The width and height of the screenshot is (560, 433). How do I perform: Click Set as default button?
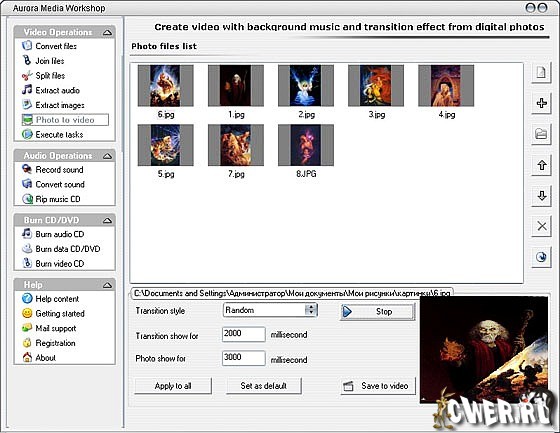[264, 386]
